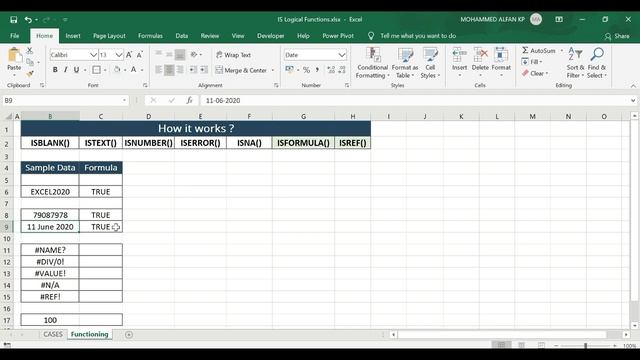
Task: Click the New Sheet plus button
Action: click(129, 335)
